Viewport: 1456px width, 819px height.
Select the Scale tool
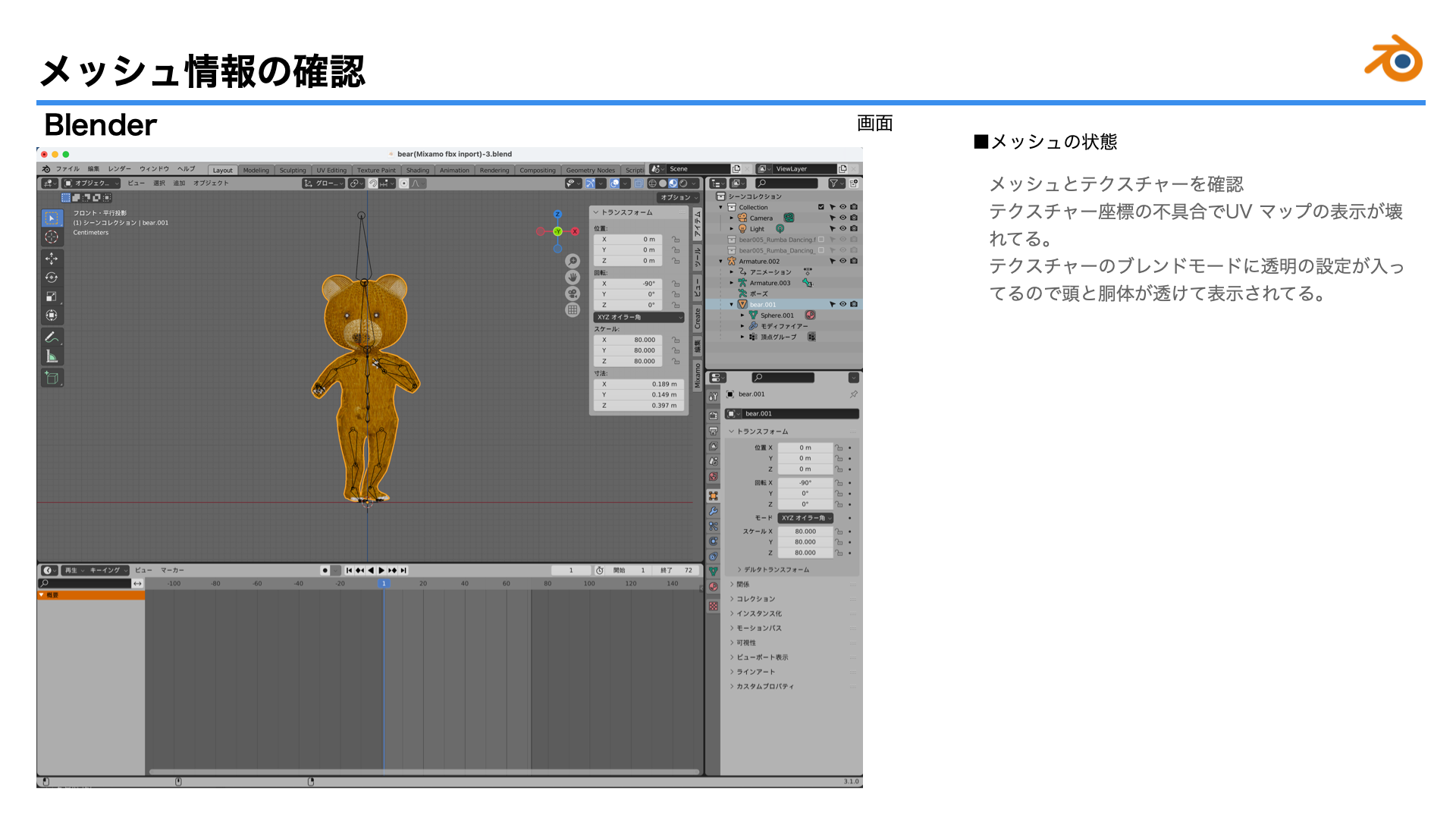(x=52, y=297)
